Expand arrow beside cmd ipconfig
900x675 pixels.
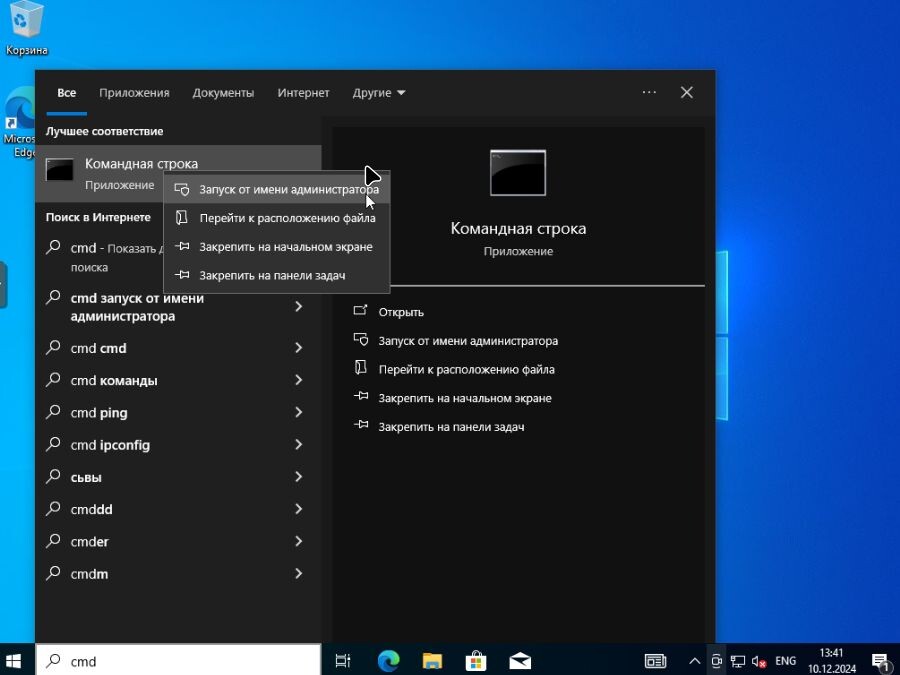pos(298,444)
